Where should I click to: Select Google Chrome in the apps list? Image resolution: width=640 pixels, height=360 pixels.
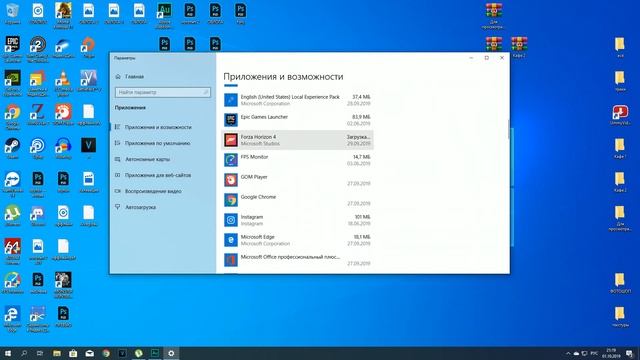[297, 200]
